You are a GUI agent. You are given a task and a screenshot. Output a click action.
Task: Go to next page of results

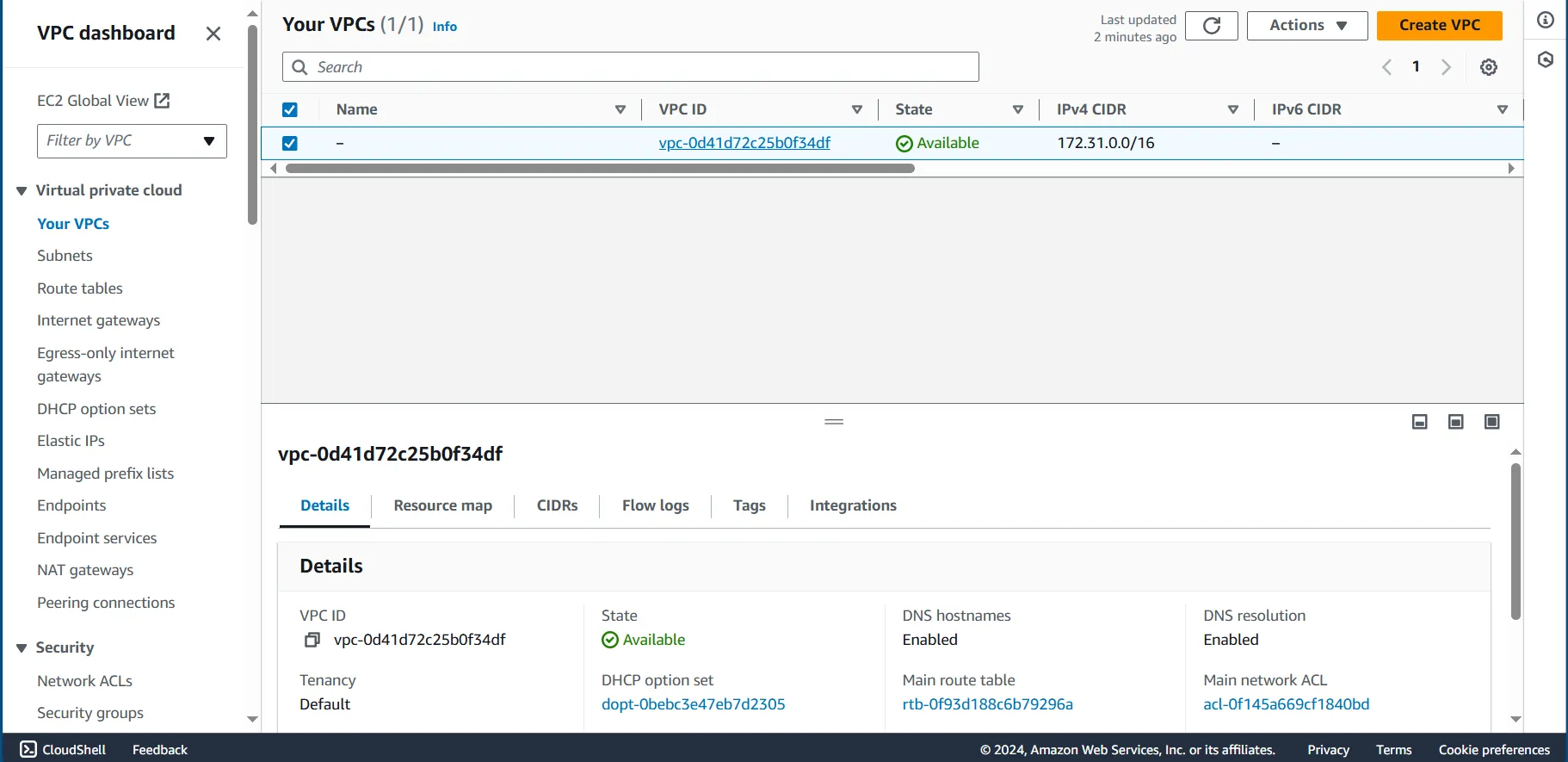(1446, 67)
